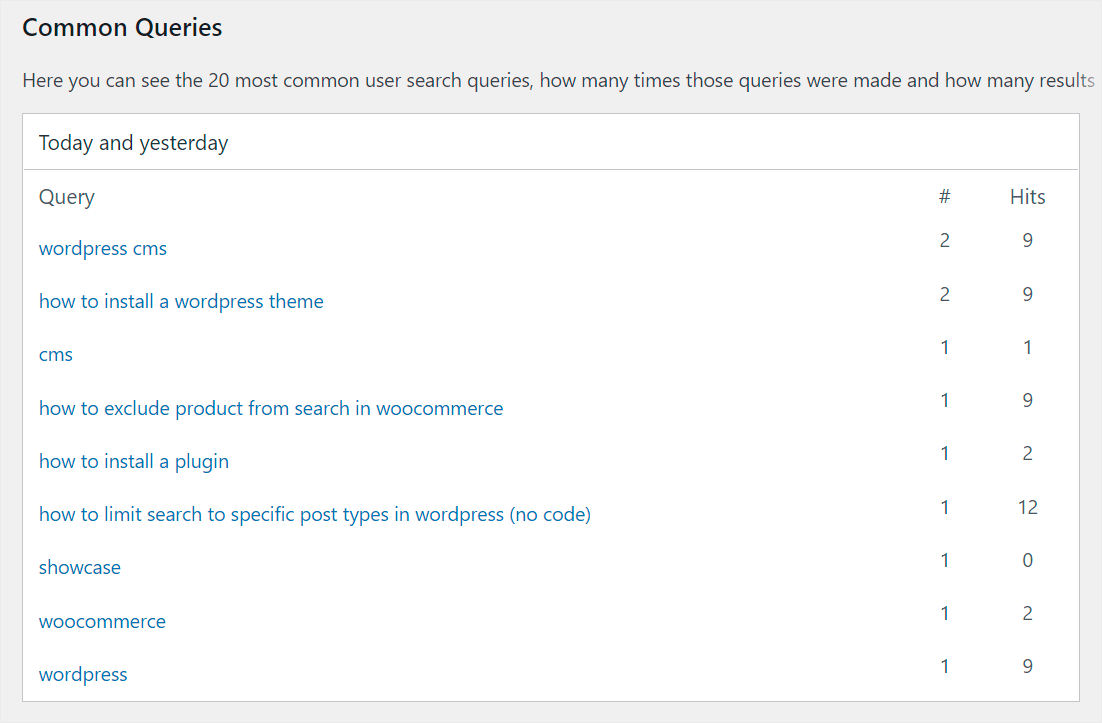The image size is (1102, 723).
Task: Open the "showcase" query link
Action: pos(79,567)
